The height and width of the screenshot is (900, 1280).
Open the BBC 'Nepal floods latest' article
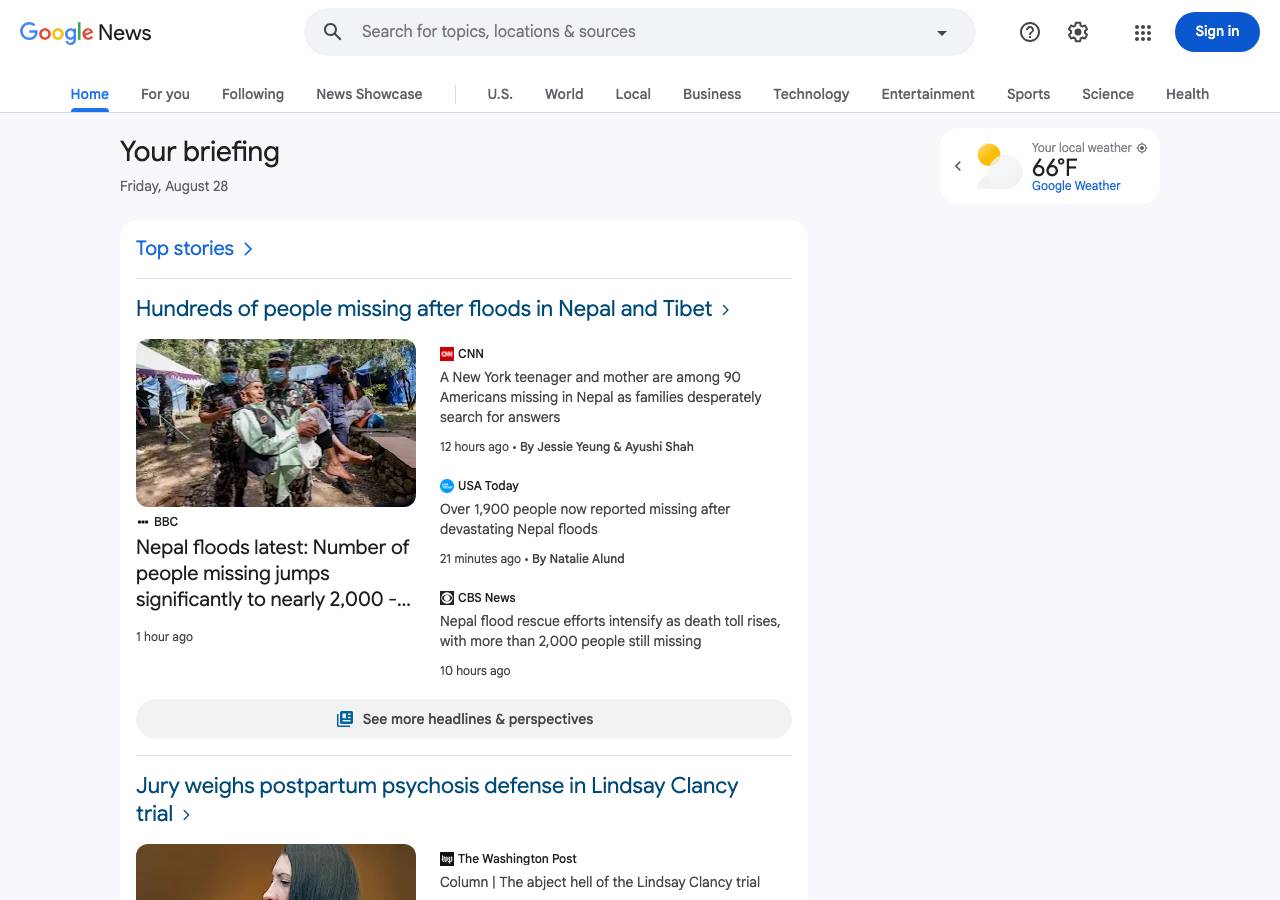pos(274,573)
